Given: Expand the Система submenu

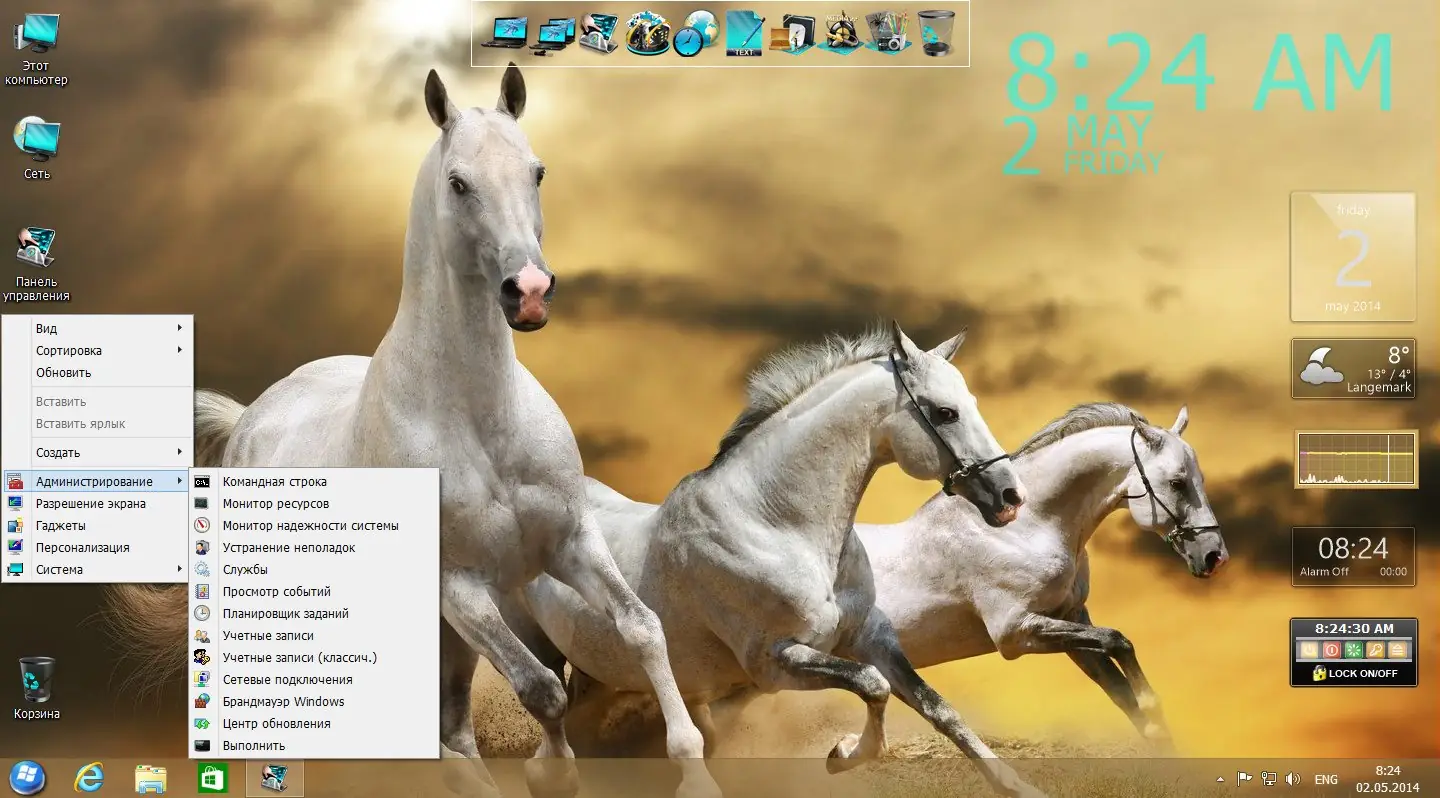Looking at the screenshot, I should [97, 569].
